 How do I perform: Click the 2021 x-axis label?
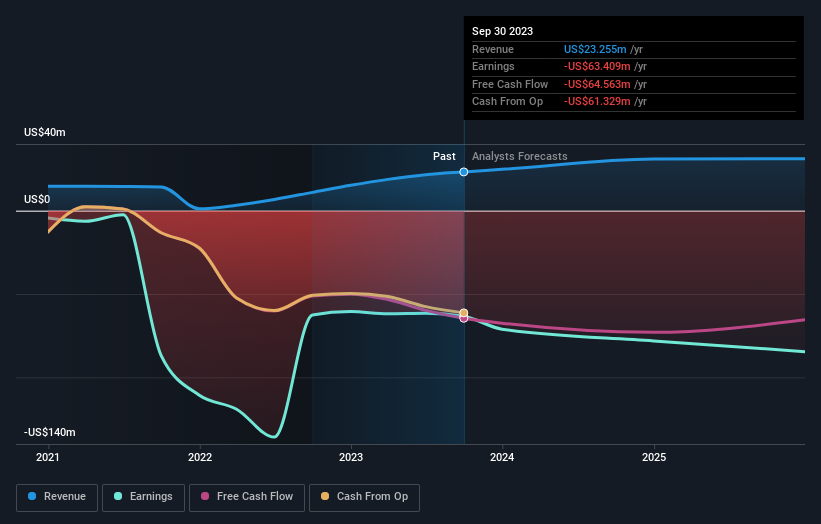tap(48, 458)
